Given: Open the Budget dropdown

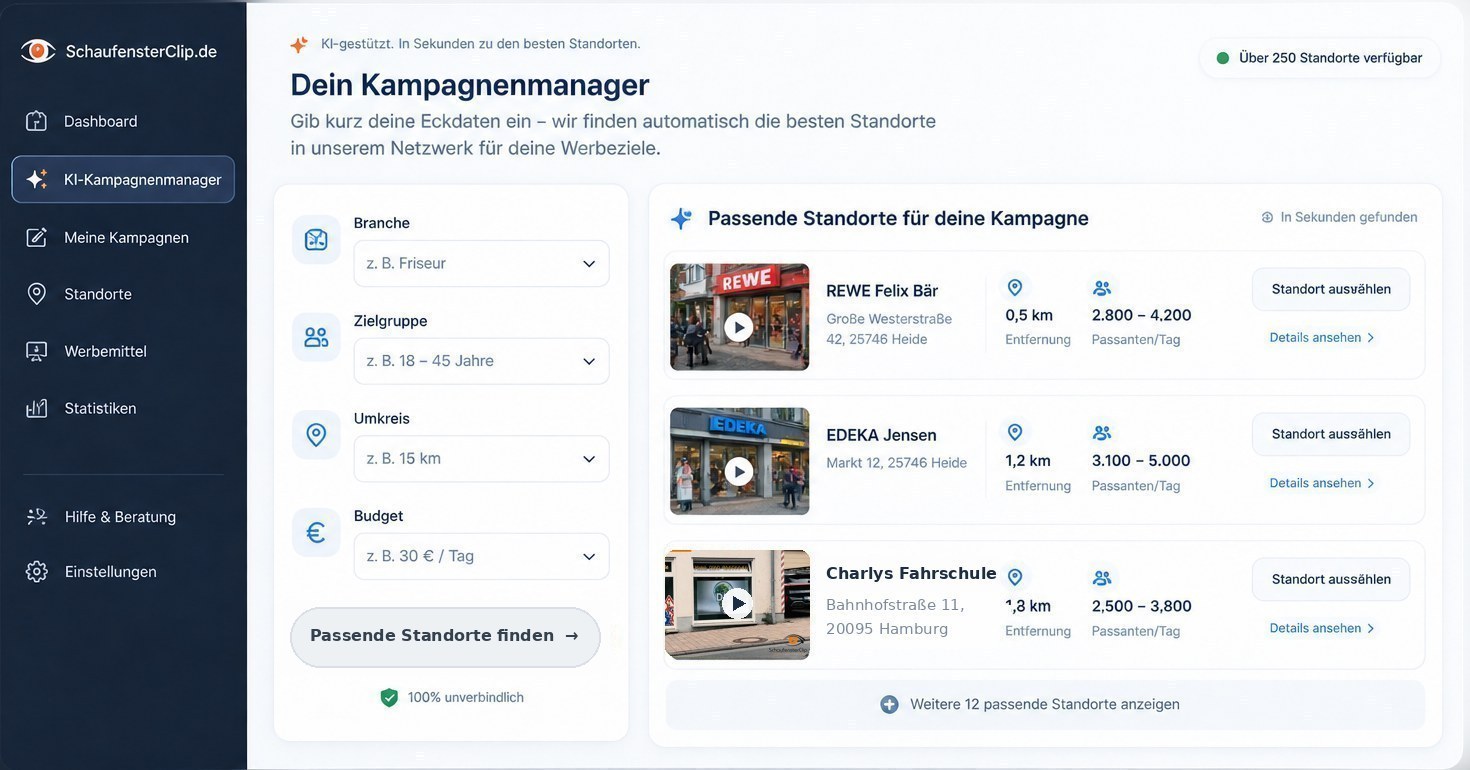Looking at the screenshot, I should pos(481,556).
